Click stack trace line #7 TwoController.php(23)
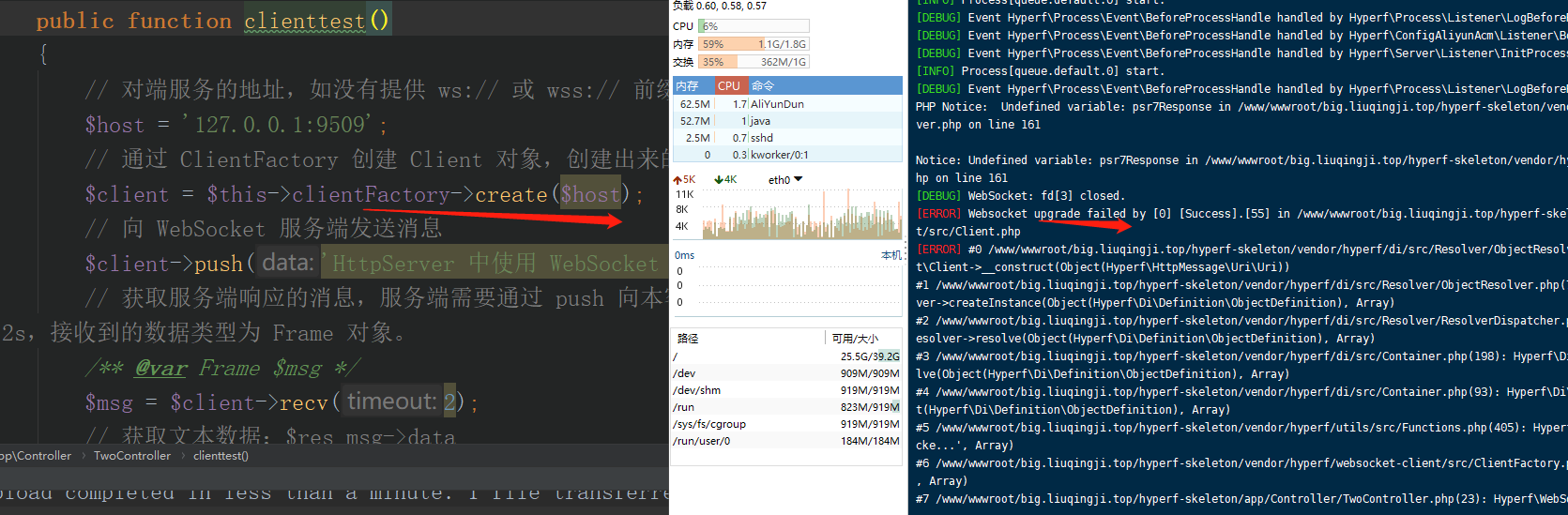Screen dimensions: 1568x515 1241,499
